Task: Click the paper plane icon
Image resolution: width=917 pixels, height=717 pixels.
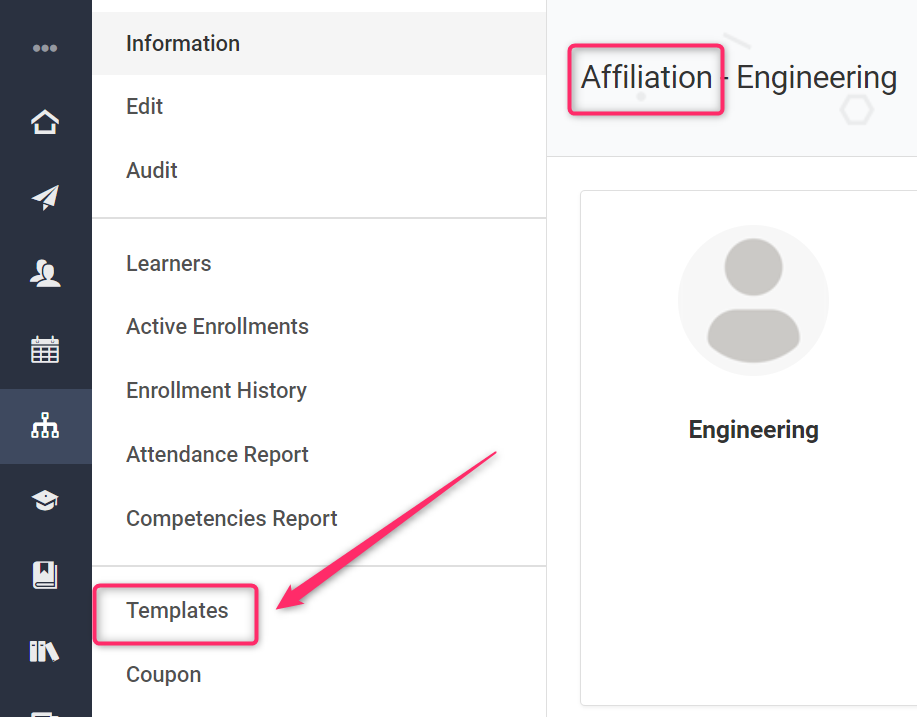Action: click(45, 197)
